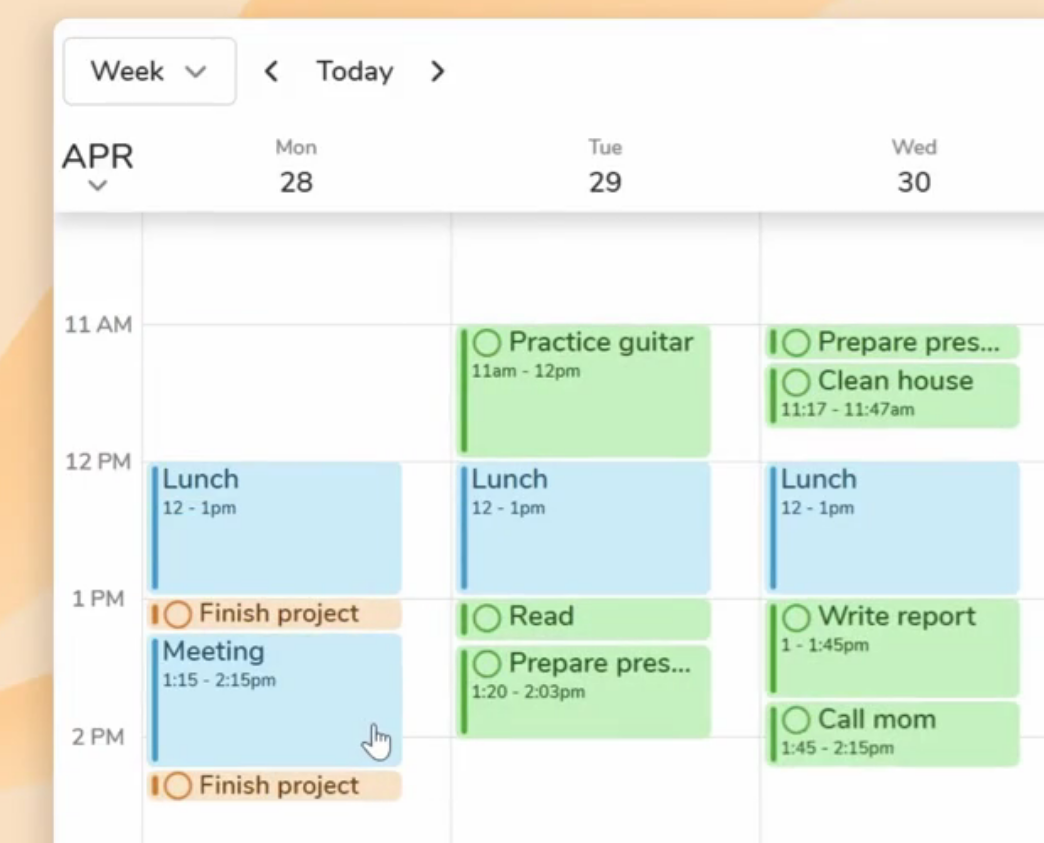Viewport: 1044px width, 843px height.
Task: Click the Wed 30 day header
Action: coord(913,166)
